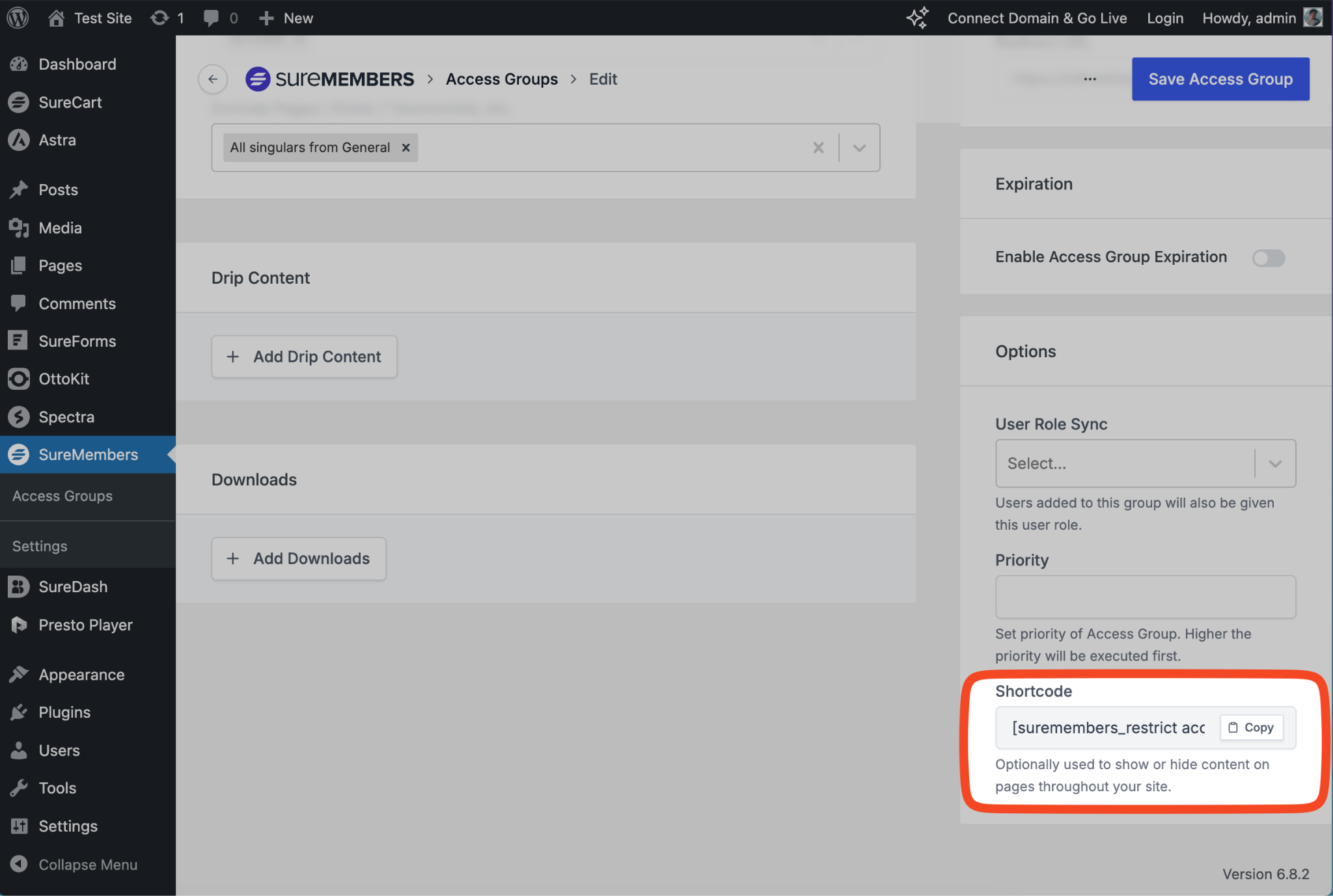The image size is (1333, 896).
Task: Open comments bubble icon in admin bar
Action: [x=211, y=18]
